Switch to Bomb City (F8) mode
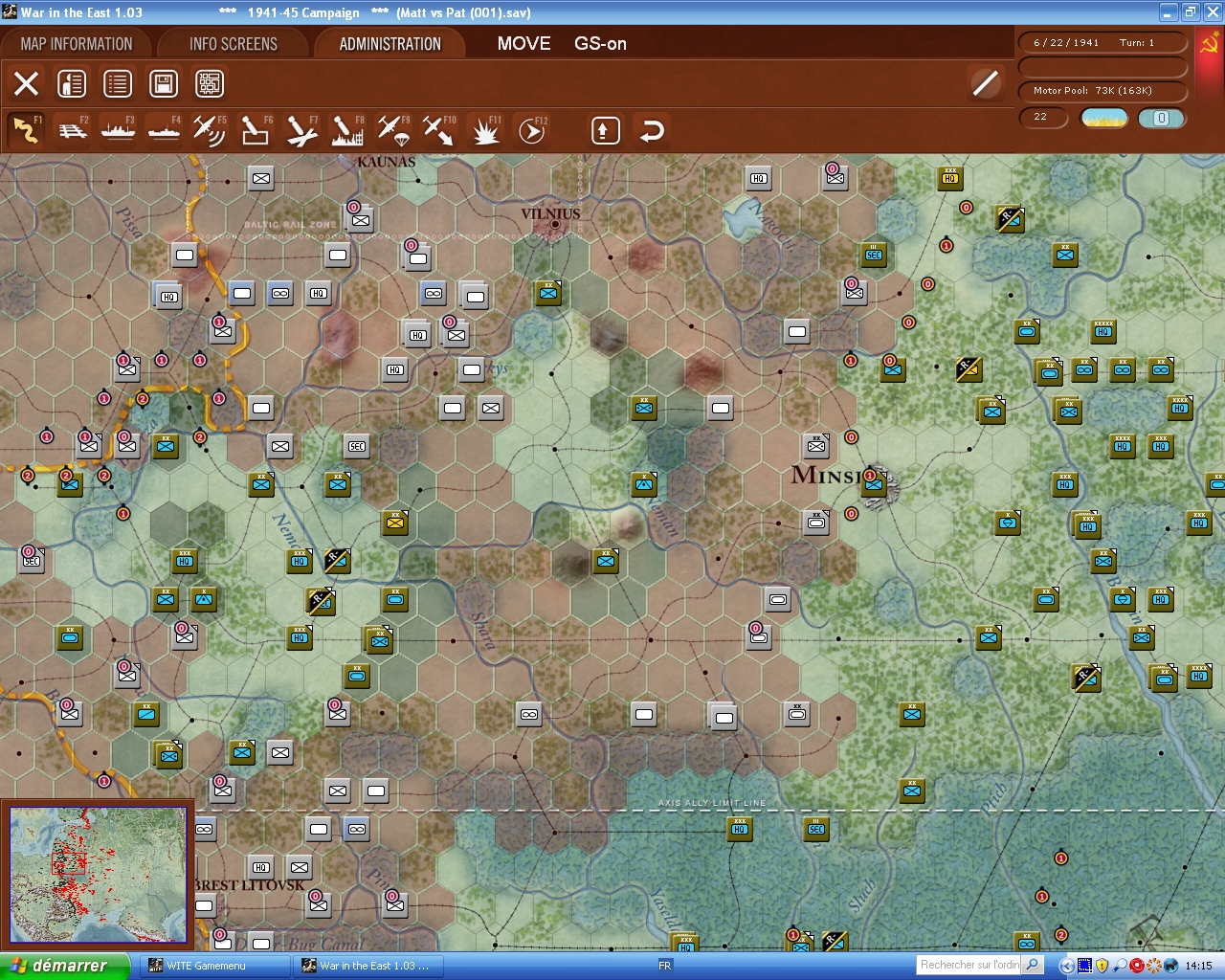 [347, 130]
